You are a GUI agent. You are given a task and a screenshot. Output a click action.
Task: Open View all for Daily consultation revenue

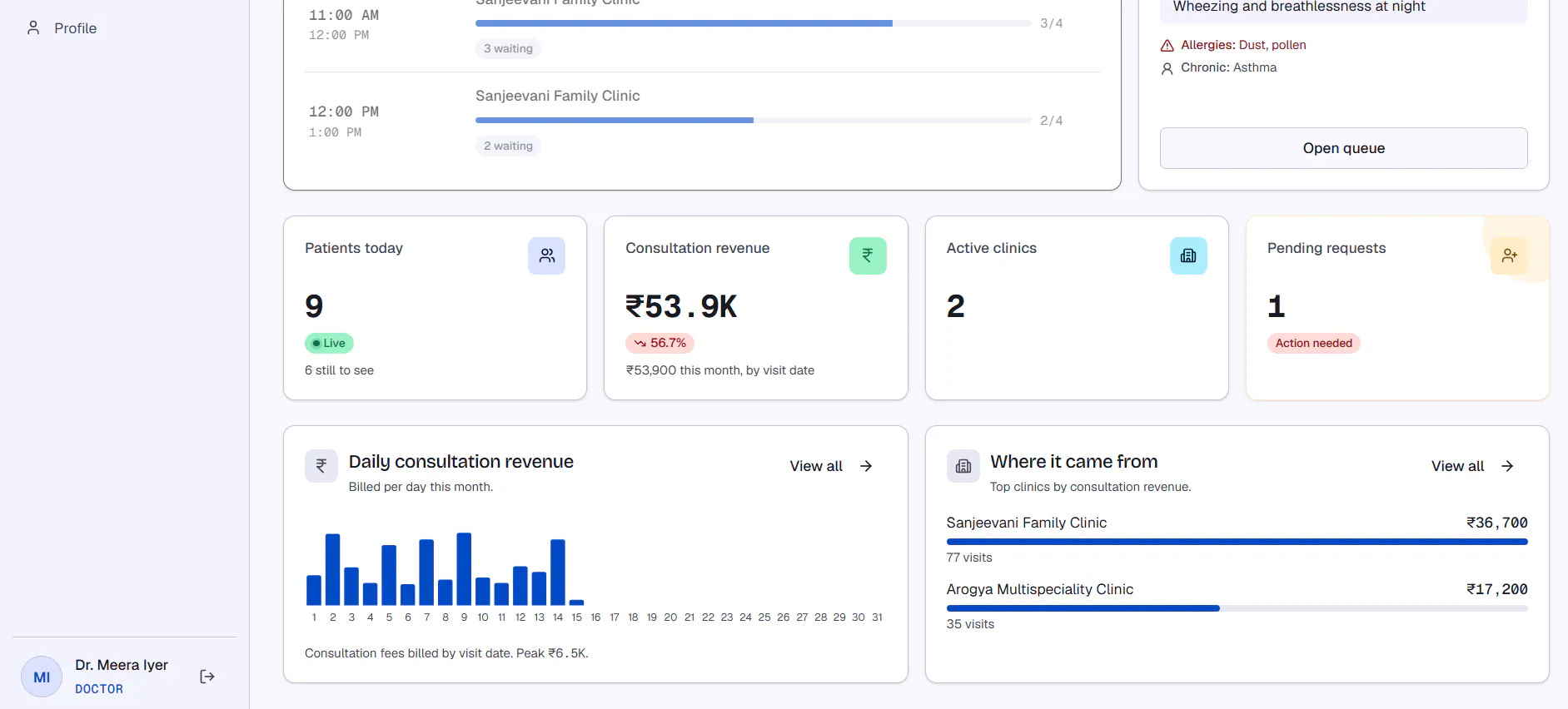(831, 466)
